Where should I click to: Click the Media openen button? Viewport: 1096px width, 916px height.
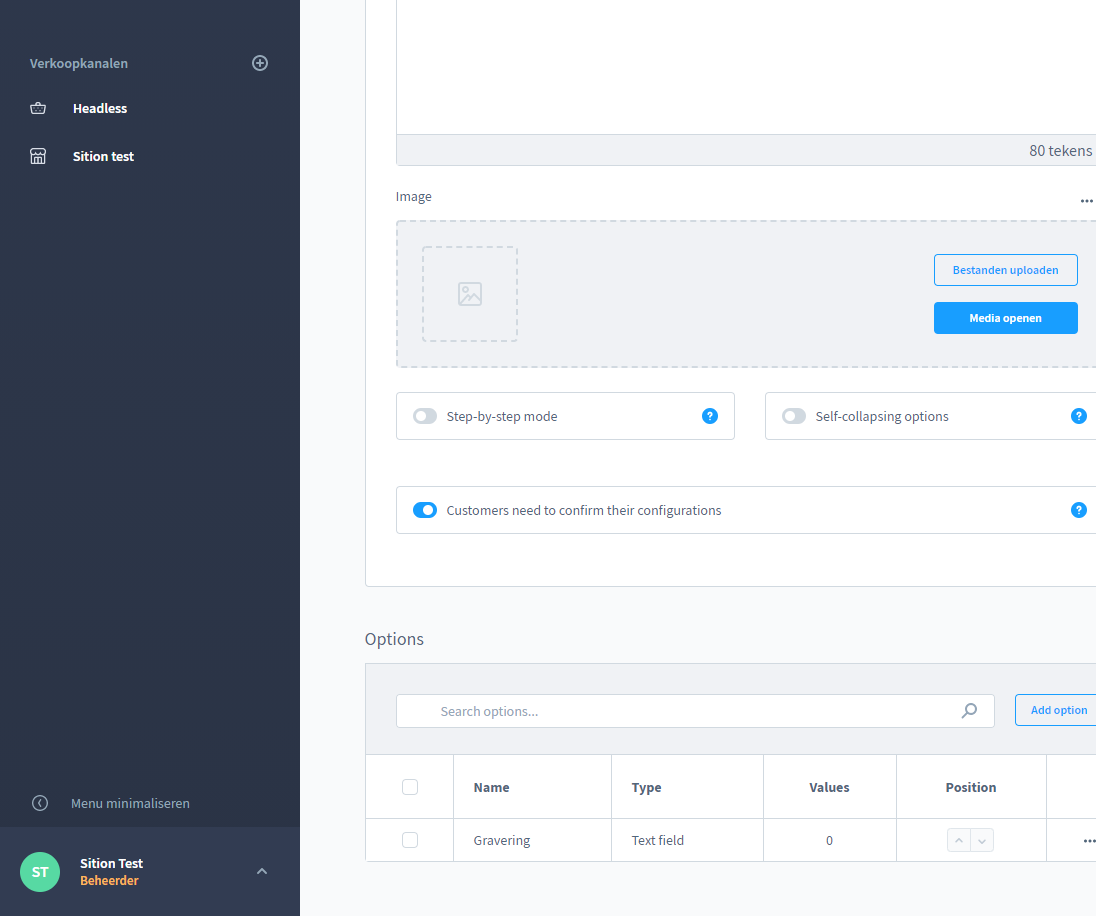tap(1005, 318)
